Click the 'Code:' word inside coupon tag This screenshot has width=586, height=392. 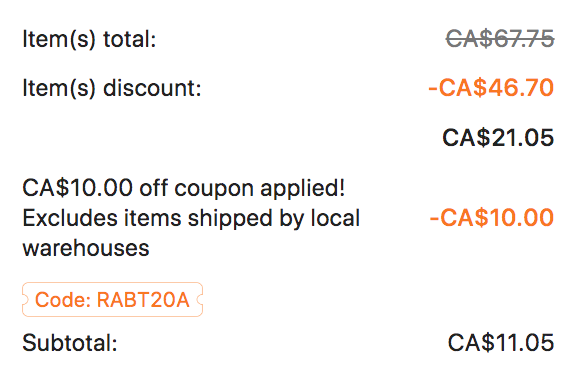click(x=63, y=300)
